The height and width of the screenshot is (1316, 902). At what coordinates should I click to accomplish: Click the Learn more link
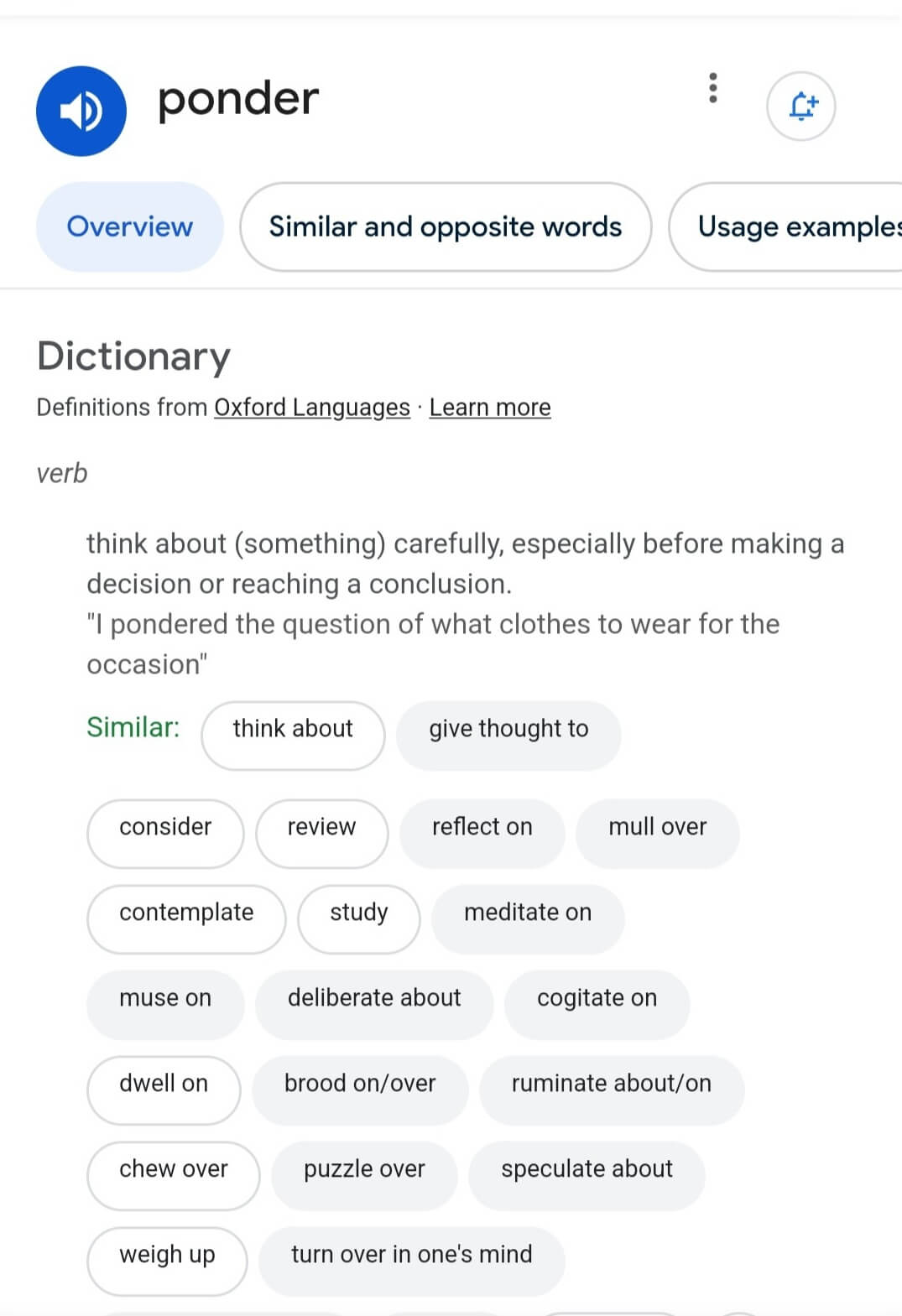tap(490, 408)
